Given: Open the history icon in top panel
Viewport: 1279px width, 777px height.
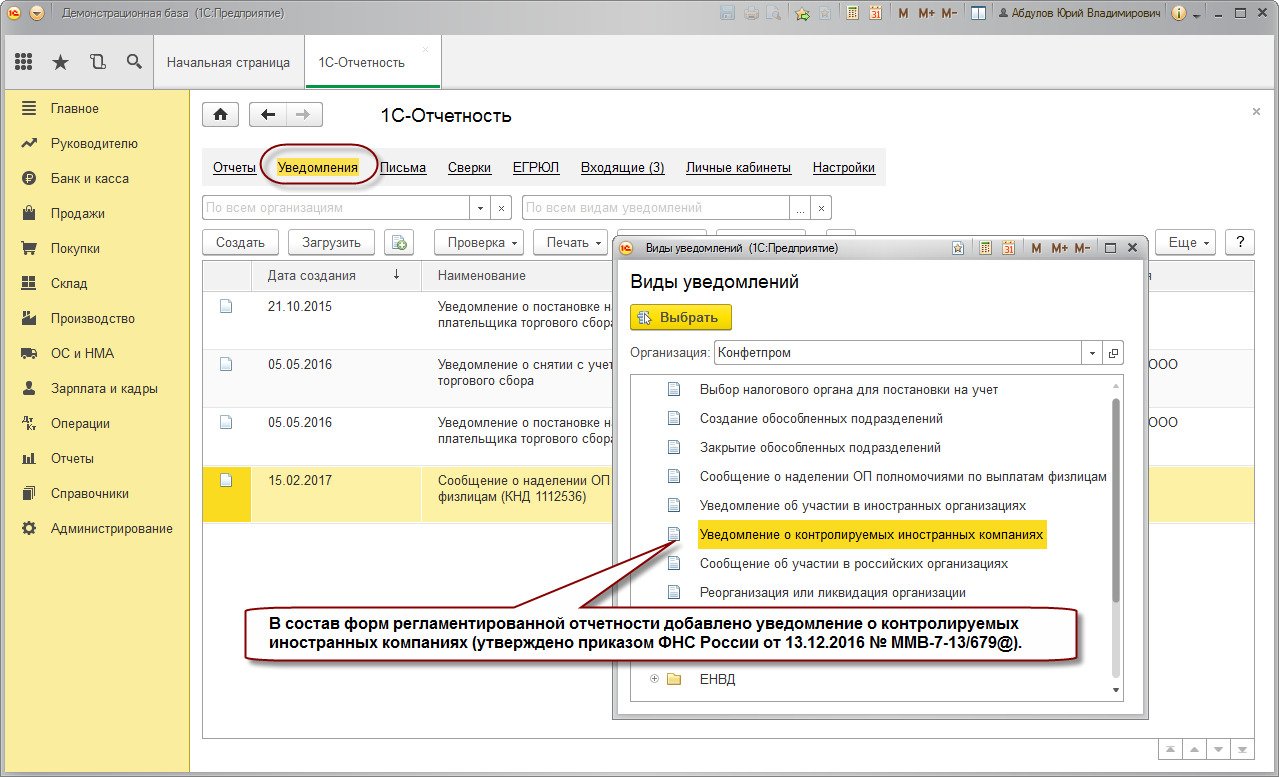Looking at the screenshot, I should 97,62.
